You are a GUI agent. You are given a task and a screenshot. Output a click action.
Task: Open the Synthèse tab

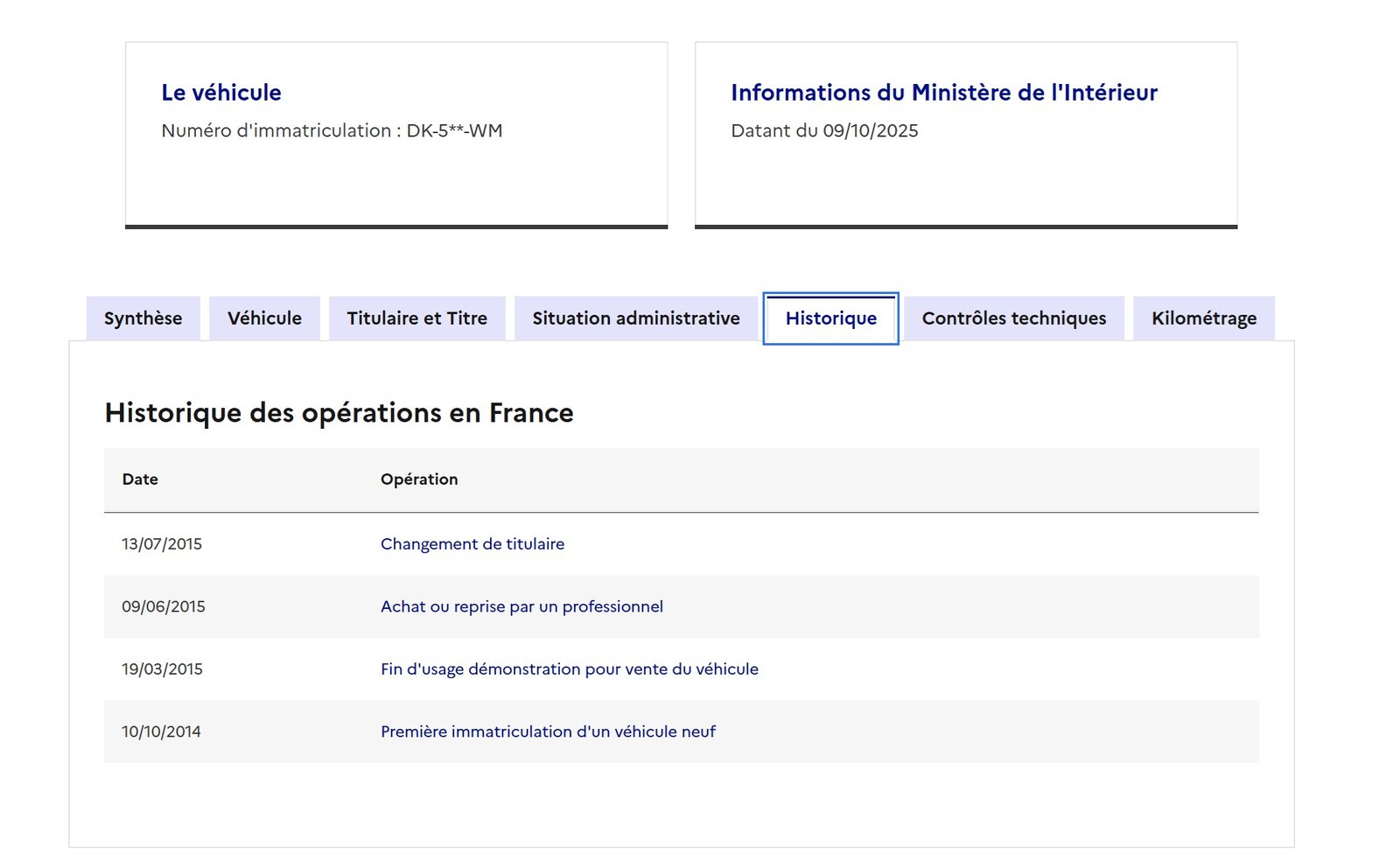click(143, 318)
